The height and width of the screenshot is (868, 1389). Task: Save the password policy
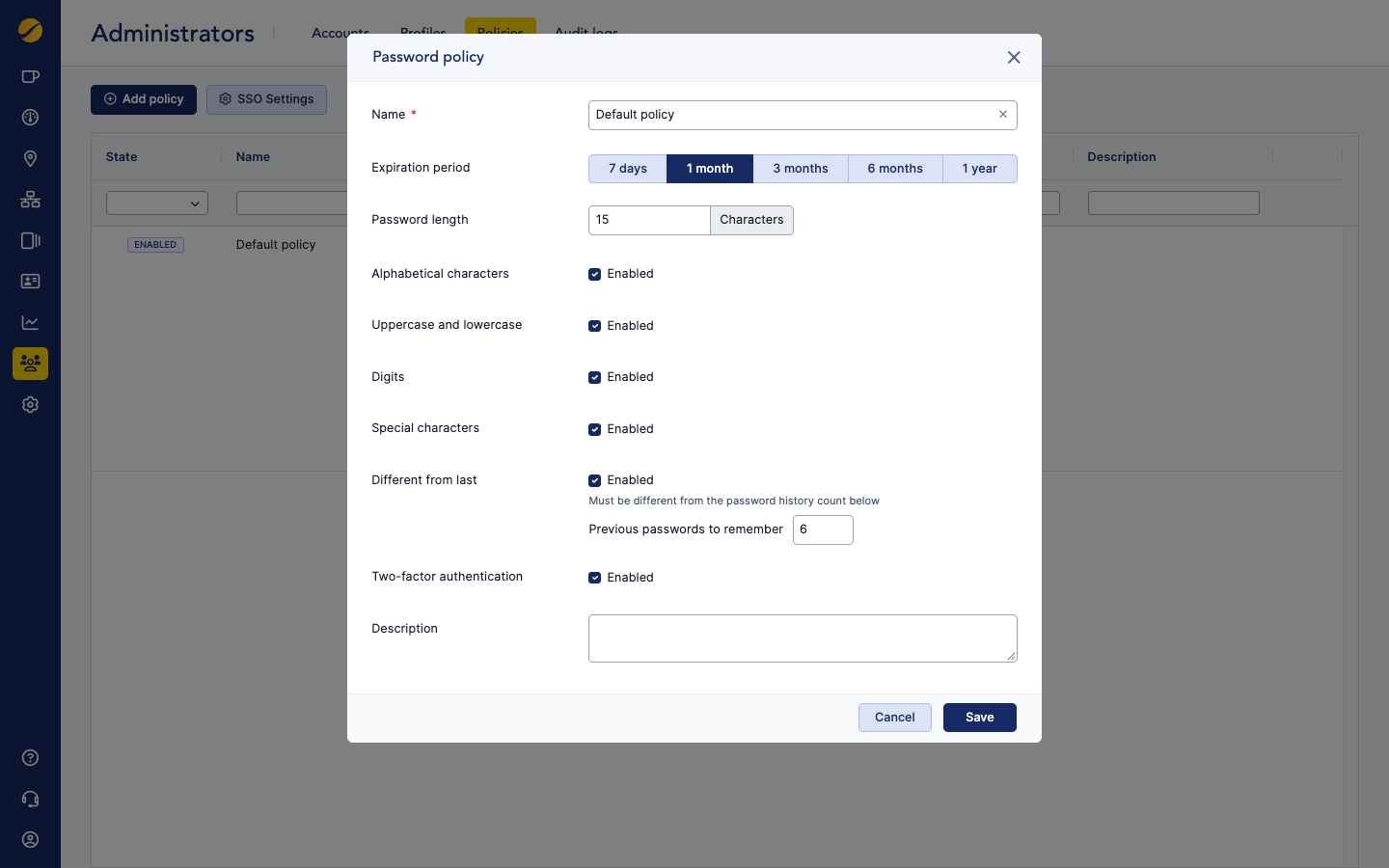click(x=979, y=717)
